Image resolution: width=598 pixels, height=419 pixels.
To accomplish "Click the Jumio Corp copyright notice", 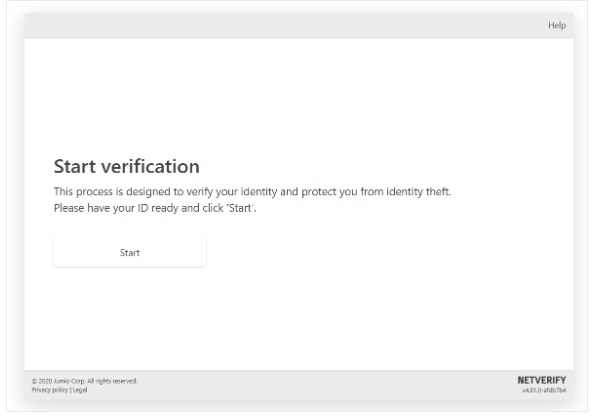I will (84, 381).
